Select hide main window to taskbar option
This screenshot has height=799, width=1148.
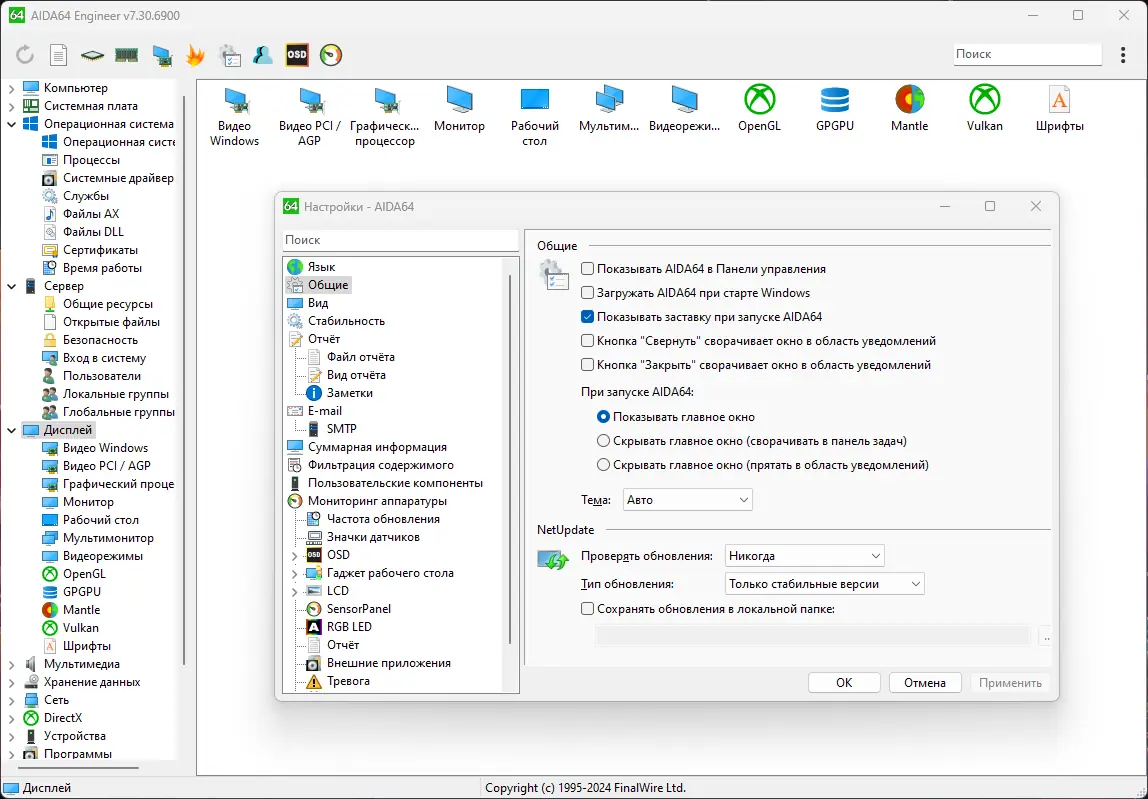click(603, 441)
